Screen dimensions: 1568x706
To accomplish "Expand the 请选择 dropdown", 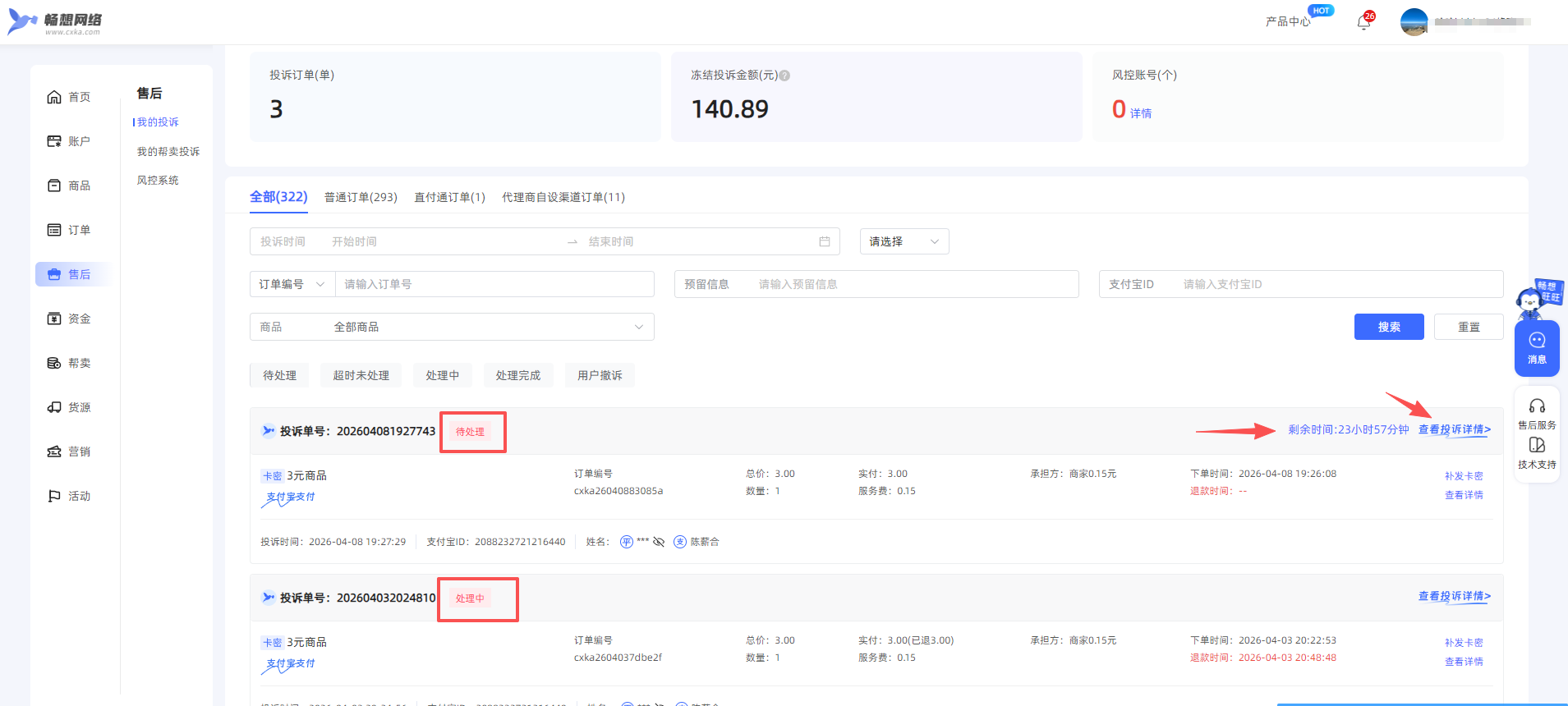I will click(904, 241).
